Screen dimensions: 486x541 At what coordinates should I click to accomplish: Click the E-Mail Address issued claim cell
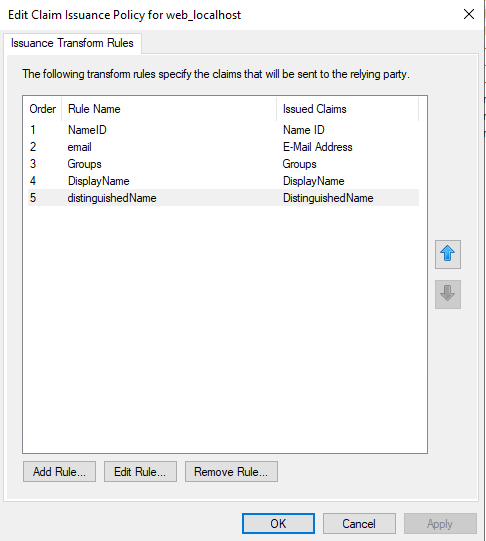(x=318, y=147)
